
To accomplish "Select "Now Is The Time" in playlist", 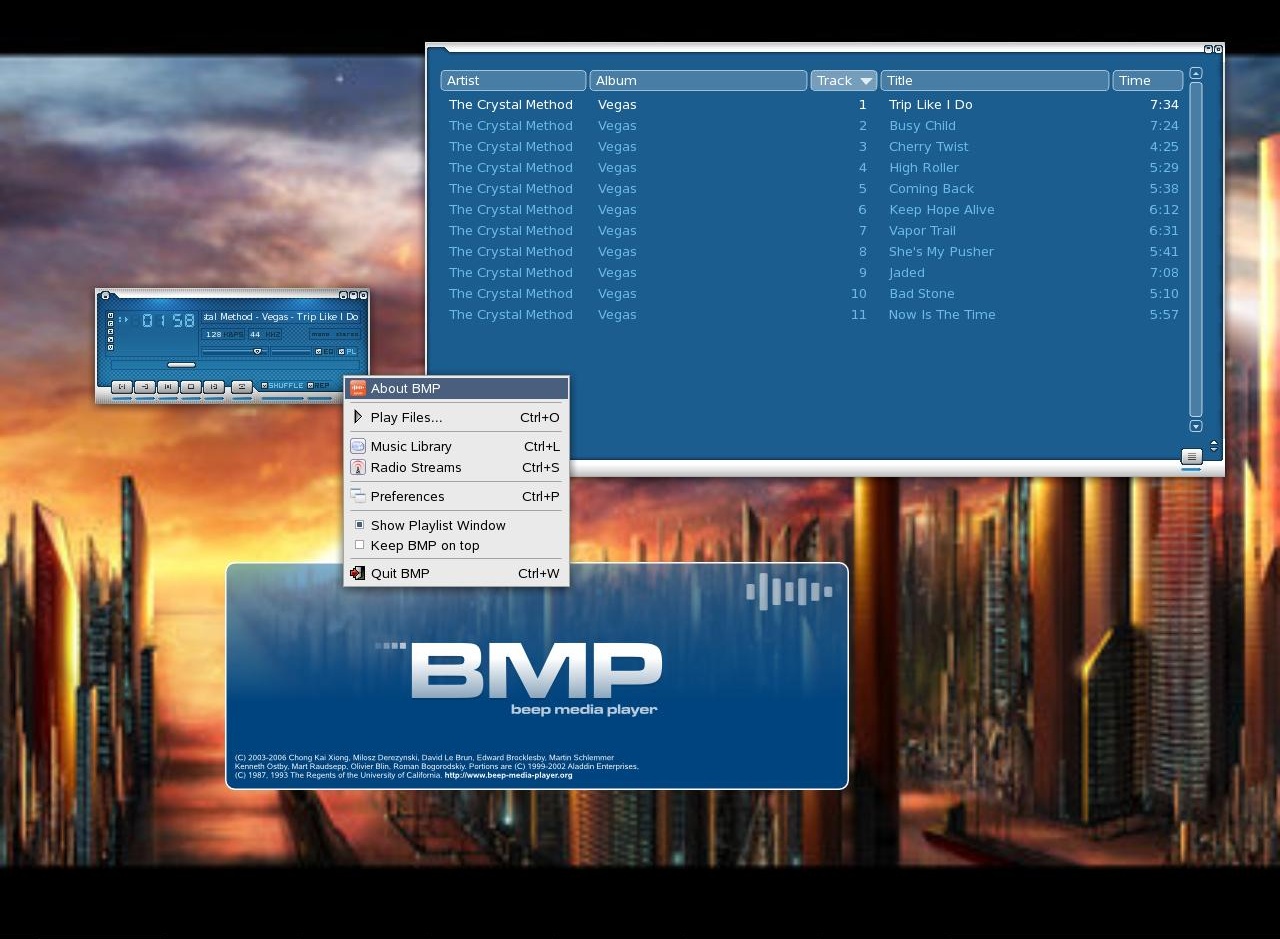I will pyautogui.click(x=942, y=314).
